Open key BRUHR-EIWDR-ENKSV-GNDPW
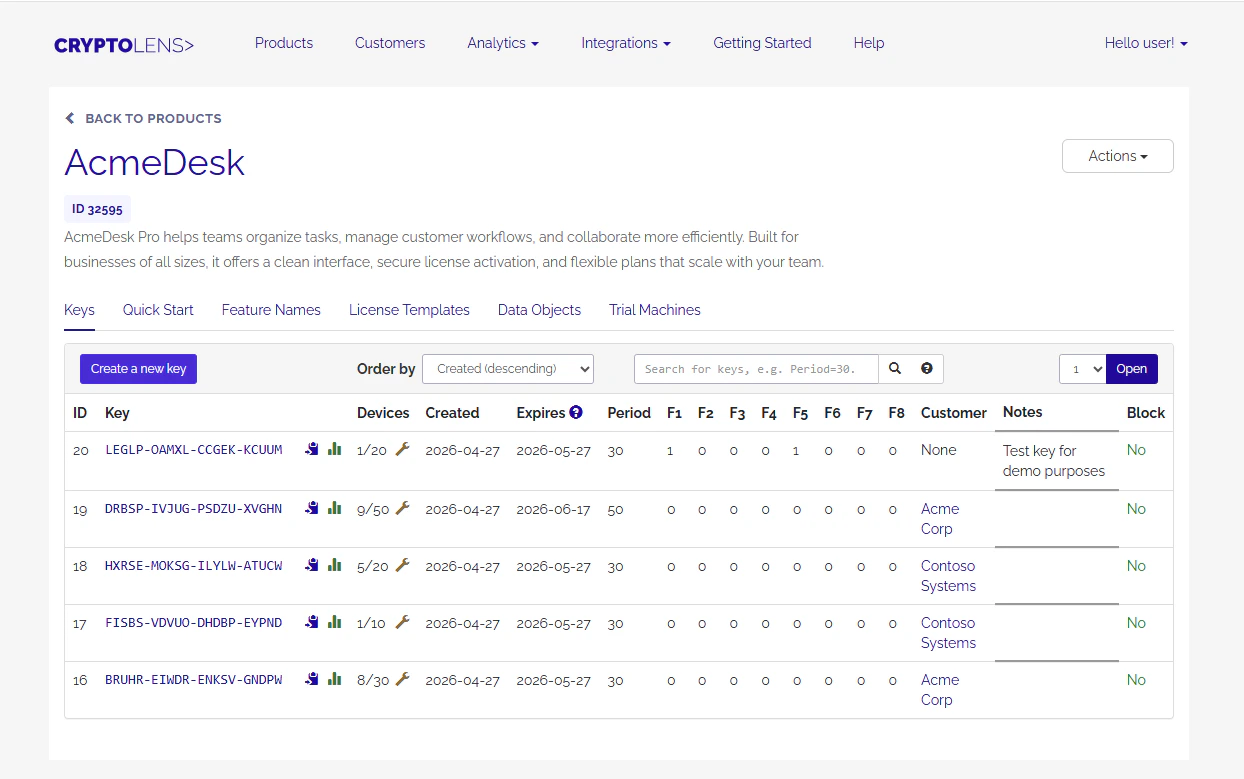The height and width of the screenshot is (779, 1244). pos(194,679)
